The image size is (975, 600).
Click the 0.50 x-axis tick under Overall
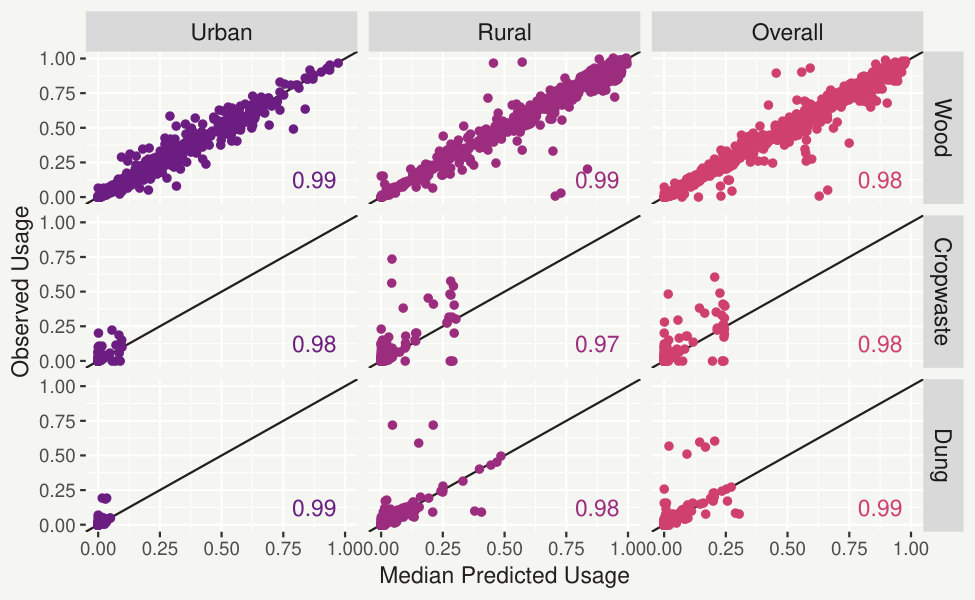click(x=787, y=548)
